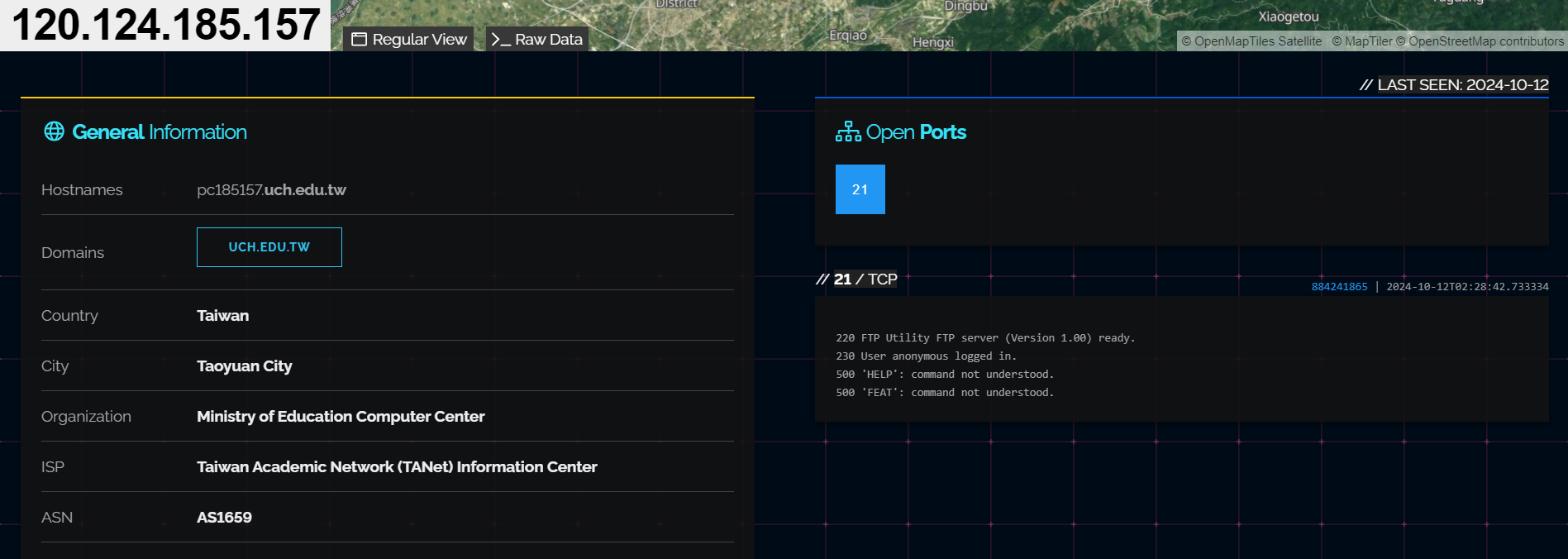Open OpenMapTiles Satellite attribution link
1568x559 pixels.
tap(1251, 41)
